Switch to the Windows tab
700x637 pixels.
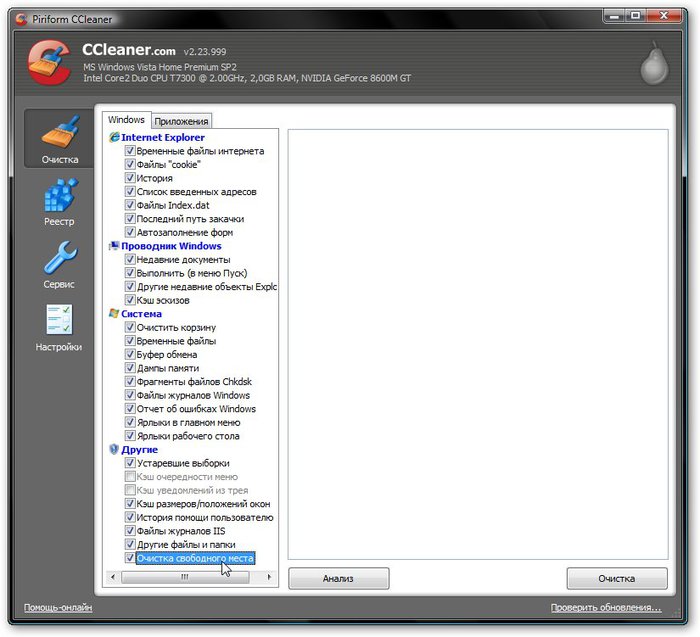126,120
